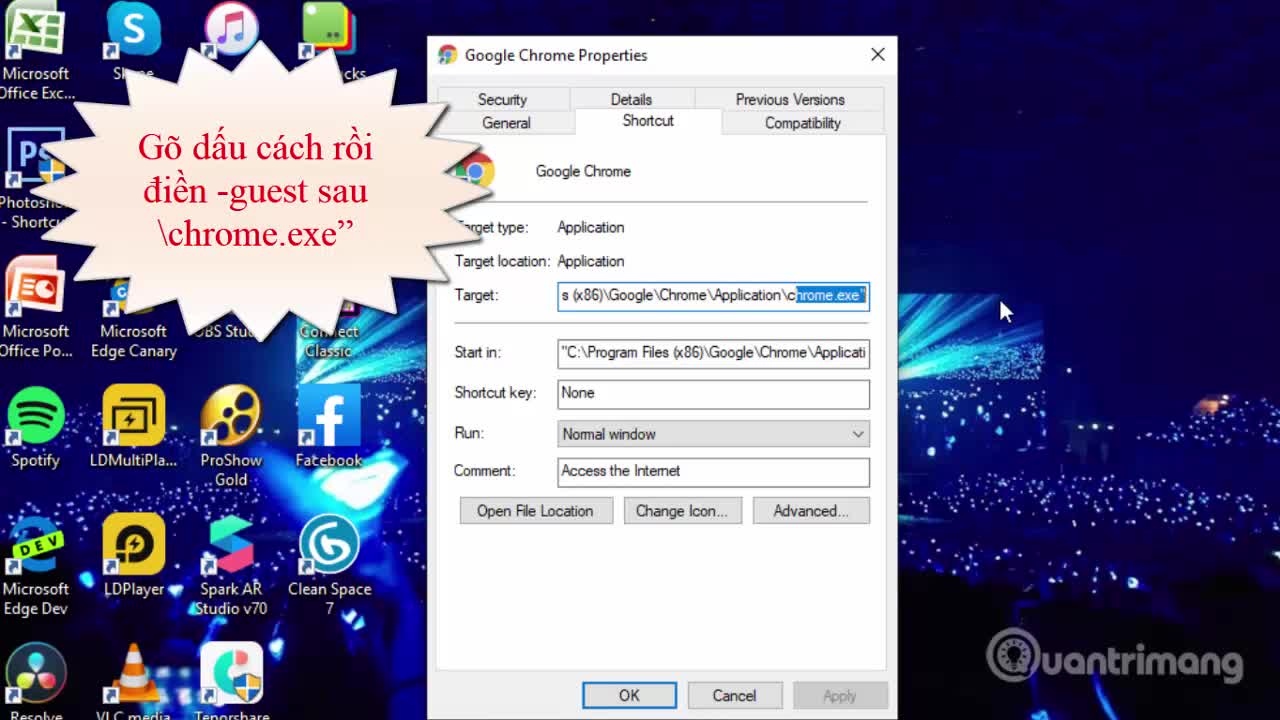Launch ProShow Gold desktop icon
Viewport: 1280px width, 720px height.
231,437
